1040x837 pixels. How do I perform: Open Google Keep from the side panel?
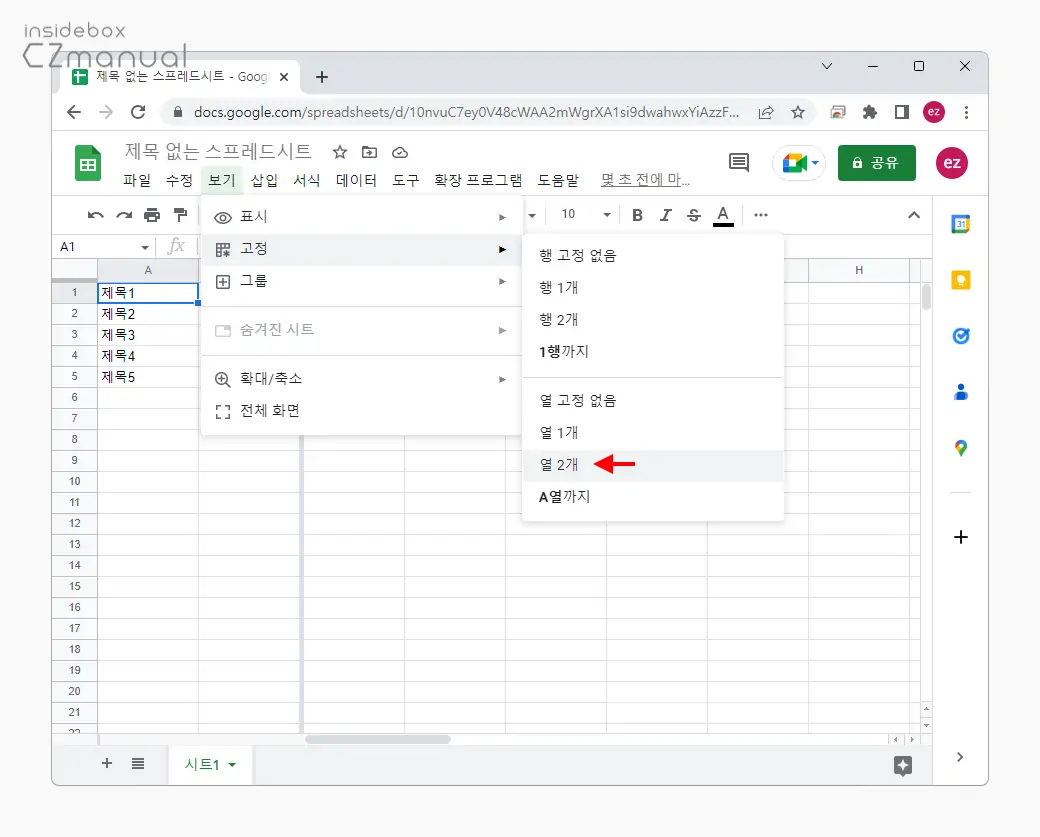click(960, 280)
